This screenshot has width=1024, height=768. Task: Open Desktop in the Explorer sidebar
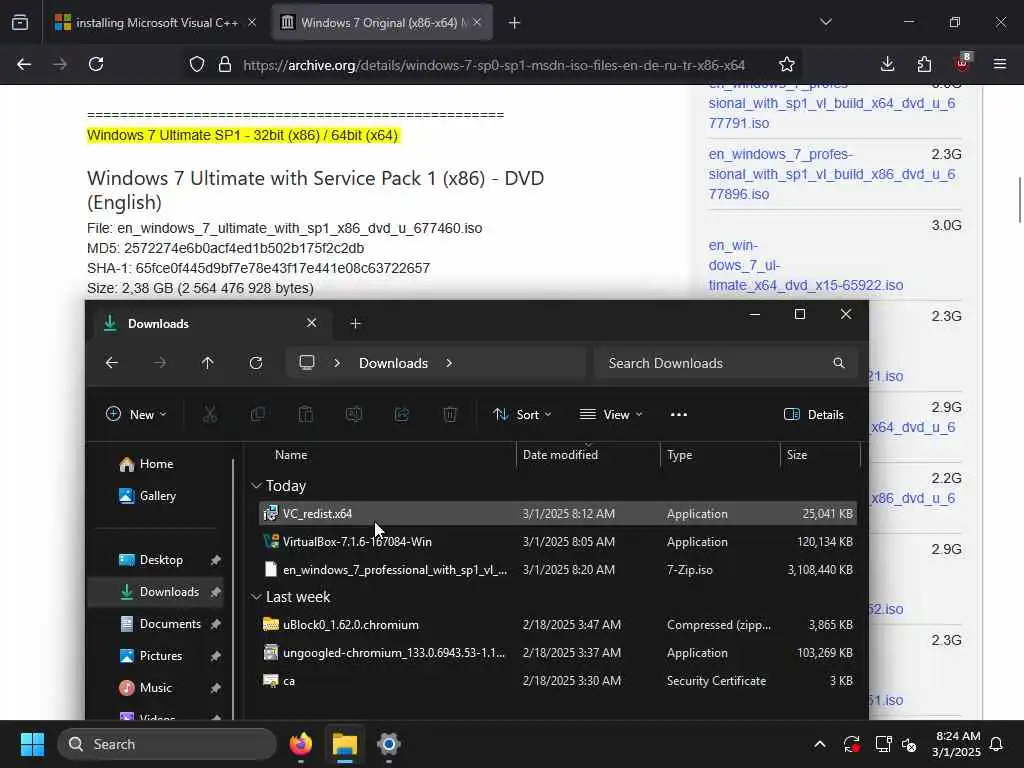click(x=155, y=560)
